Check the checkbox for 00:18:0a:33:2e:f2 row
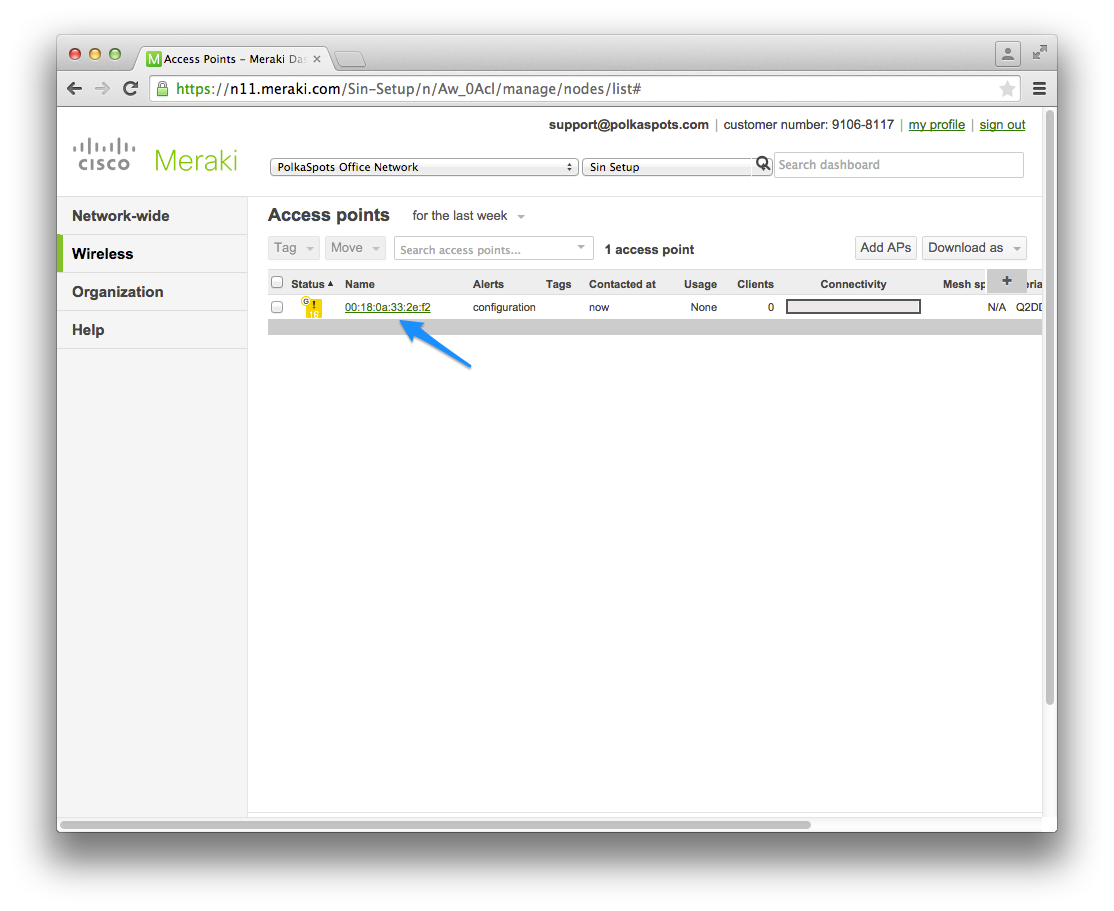Screen dimensions: 1114x911 click(277, 307)
